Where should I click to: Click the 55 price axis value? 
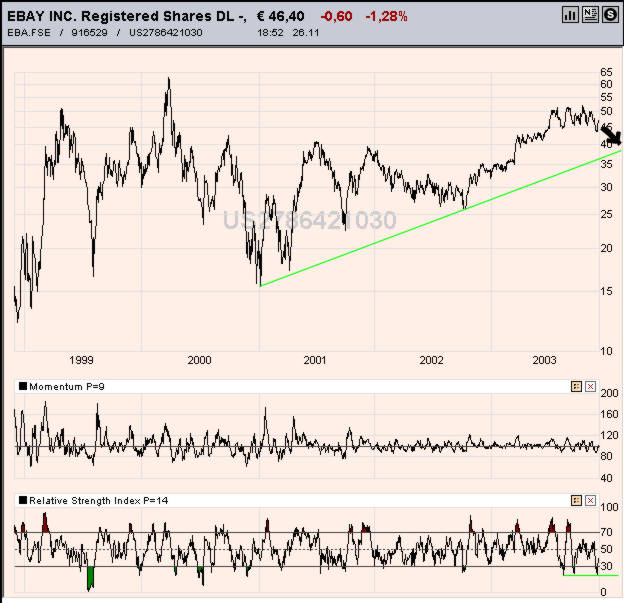(606, 97)
